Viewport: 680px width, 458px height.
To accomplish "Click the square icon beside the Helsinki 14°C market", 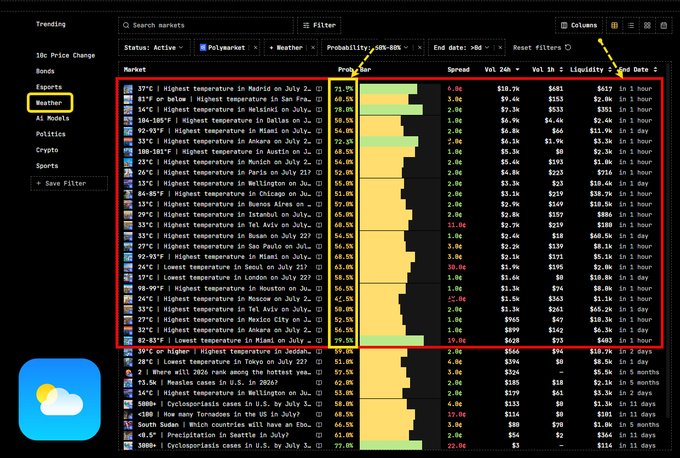I will click(319, 110).
